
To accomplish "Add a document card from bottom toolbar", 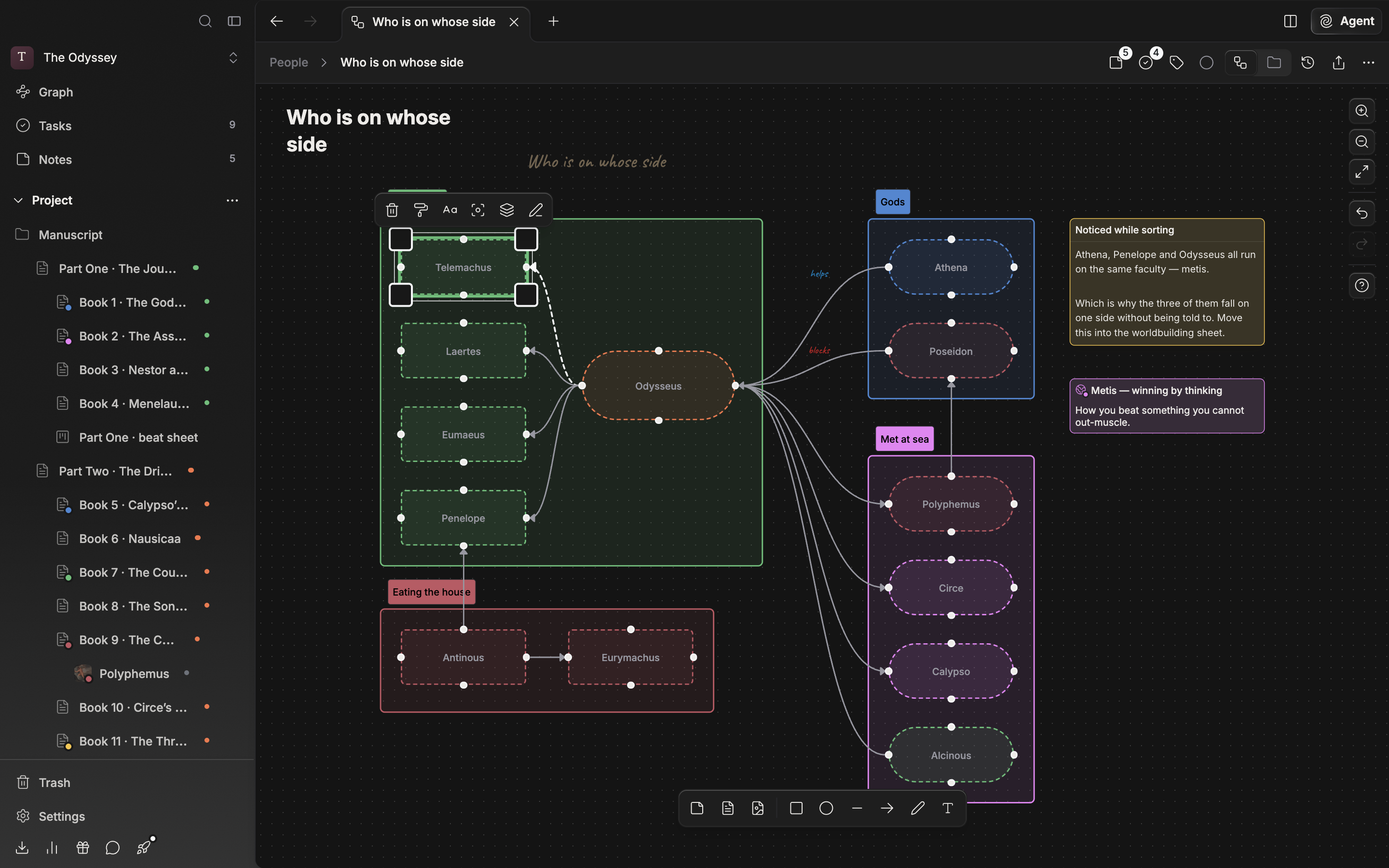I will pos(728,808).
